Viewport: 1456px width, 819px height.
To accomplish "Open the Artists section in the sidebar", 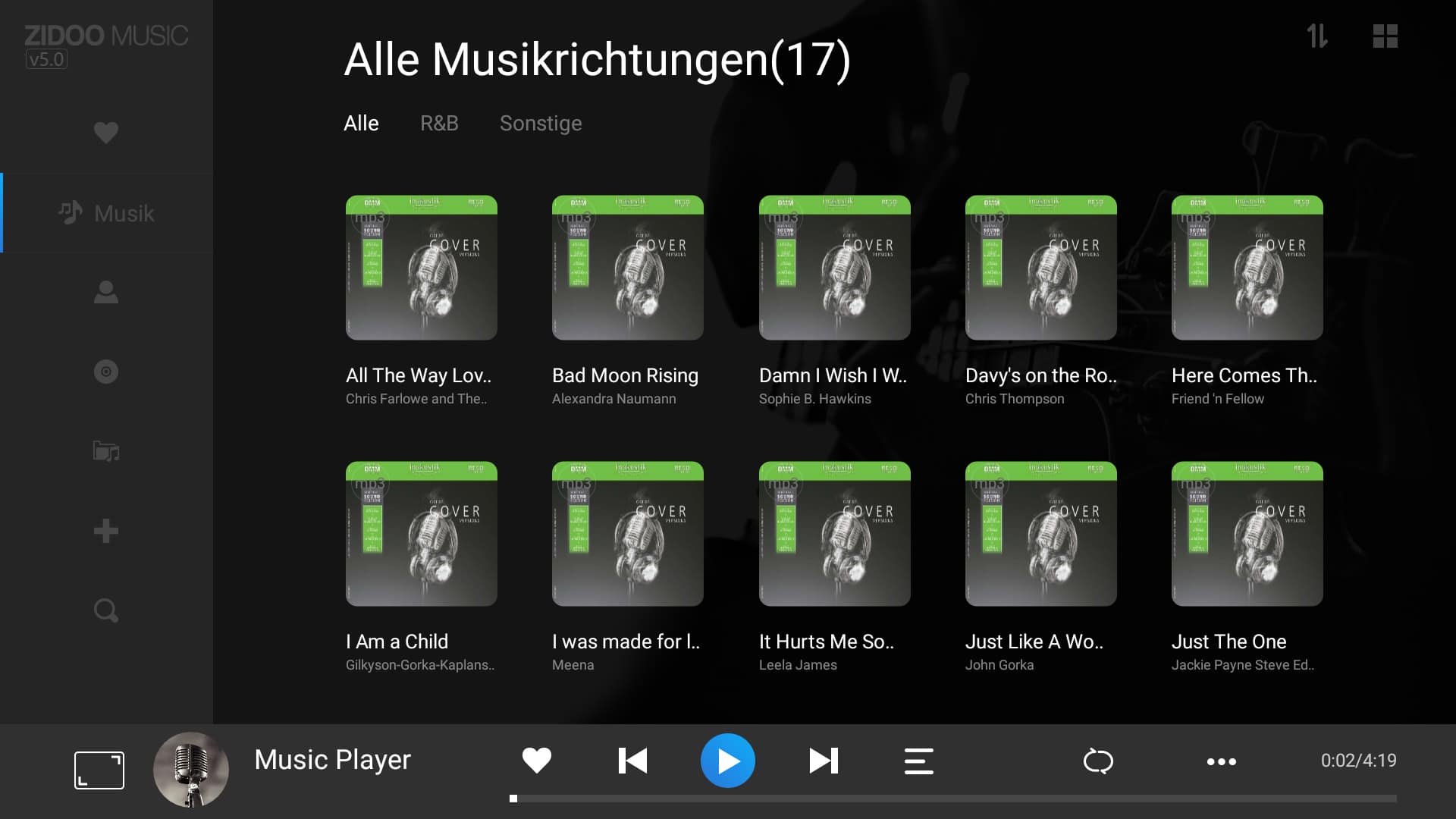I will (x=106, y=292).
